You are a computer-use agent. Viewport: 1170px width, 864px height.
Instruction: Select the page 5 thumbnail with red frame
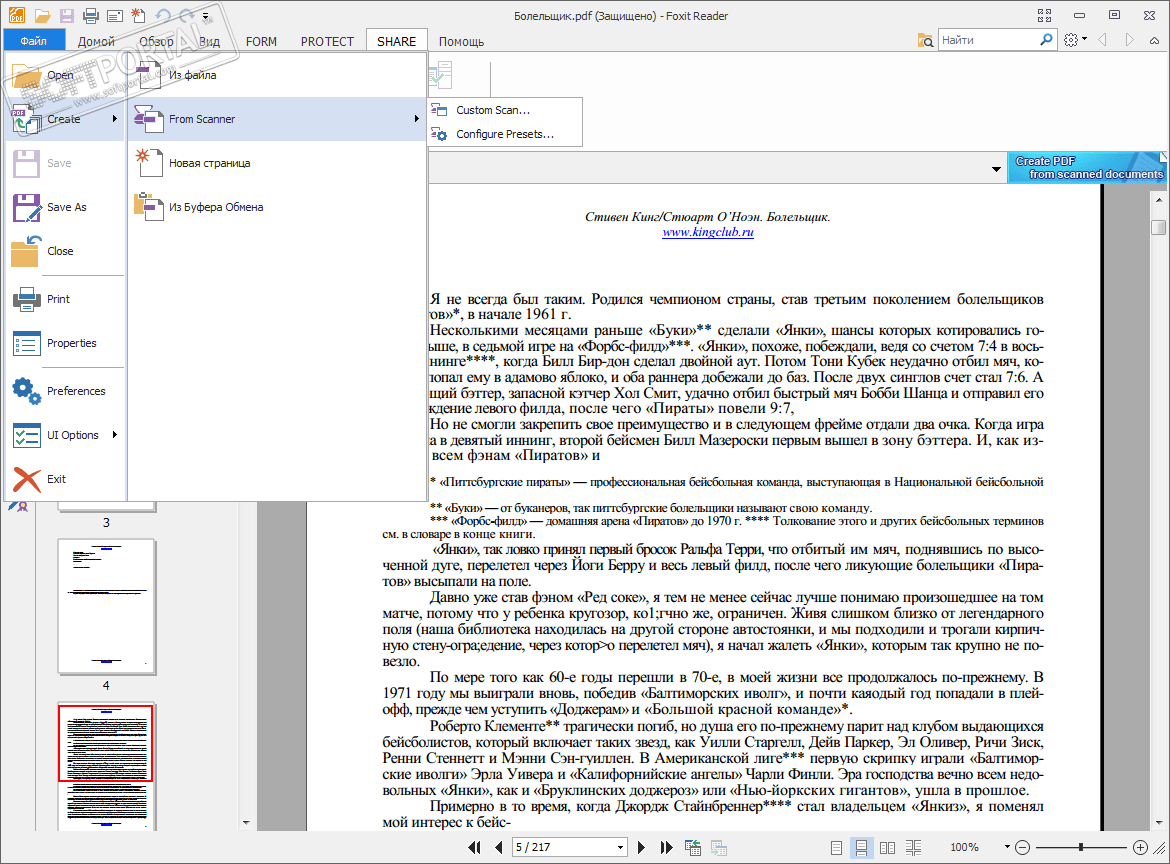pyautogui.click(x=107, y=766)
